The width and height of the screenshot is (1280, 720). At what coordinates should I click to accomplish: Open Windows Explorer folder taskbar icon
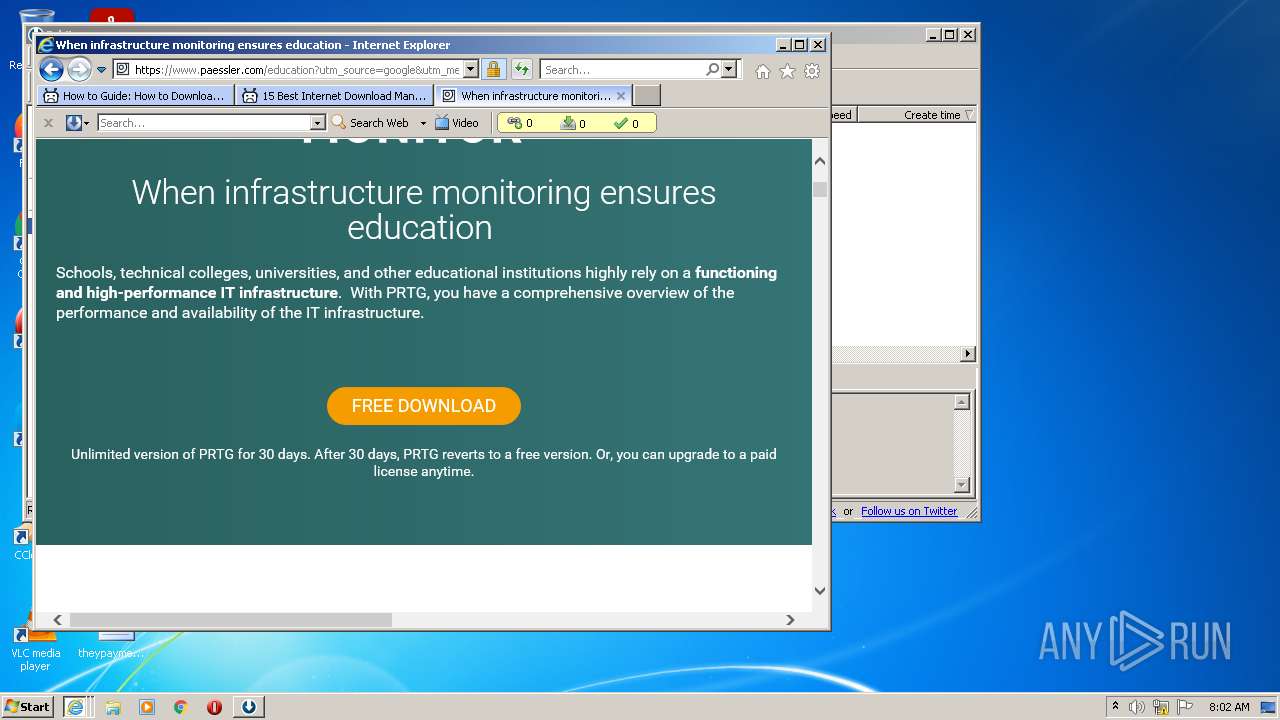click(113, 707)
